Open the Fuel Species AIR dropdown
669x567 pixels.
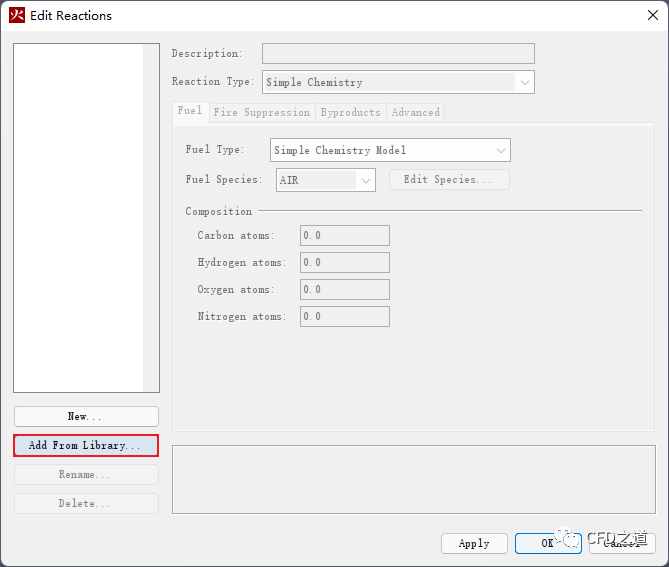click(326, 180)
